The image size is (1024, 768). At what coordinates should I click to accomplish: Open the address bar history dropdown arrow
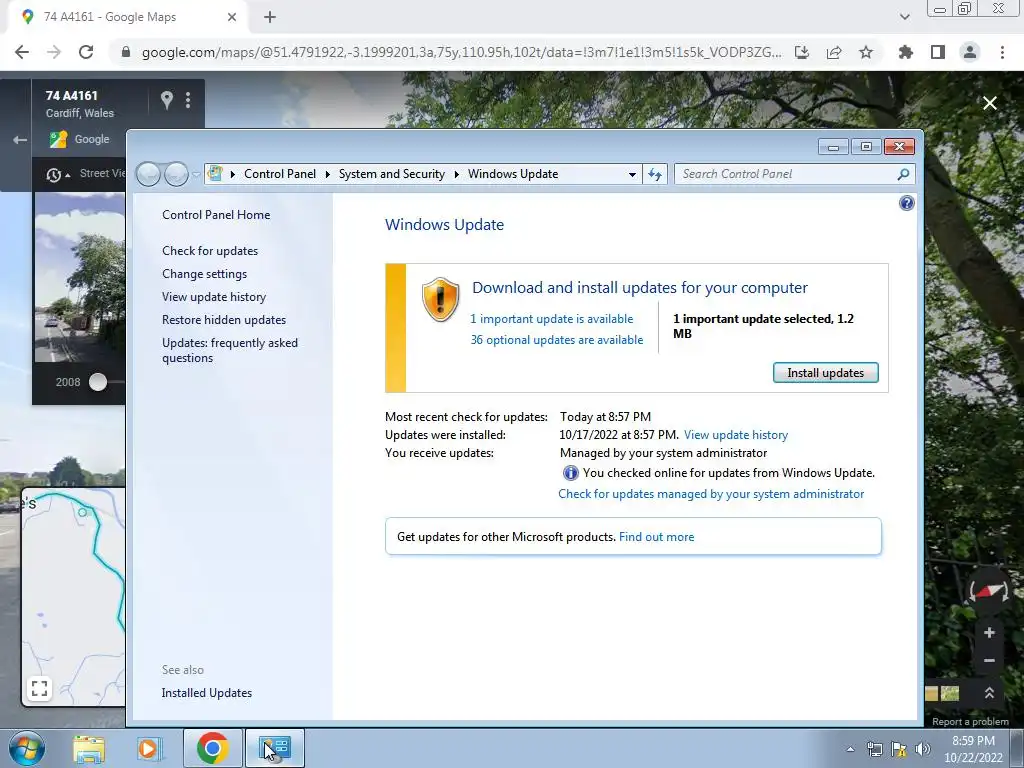(632, 174)
